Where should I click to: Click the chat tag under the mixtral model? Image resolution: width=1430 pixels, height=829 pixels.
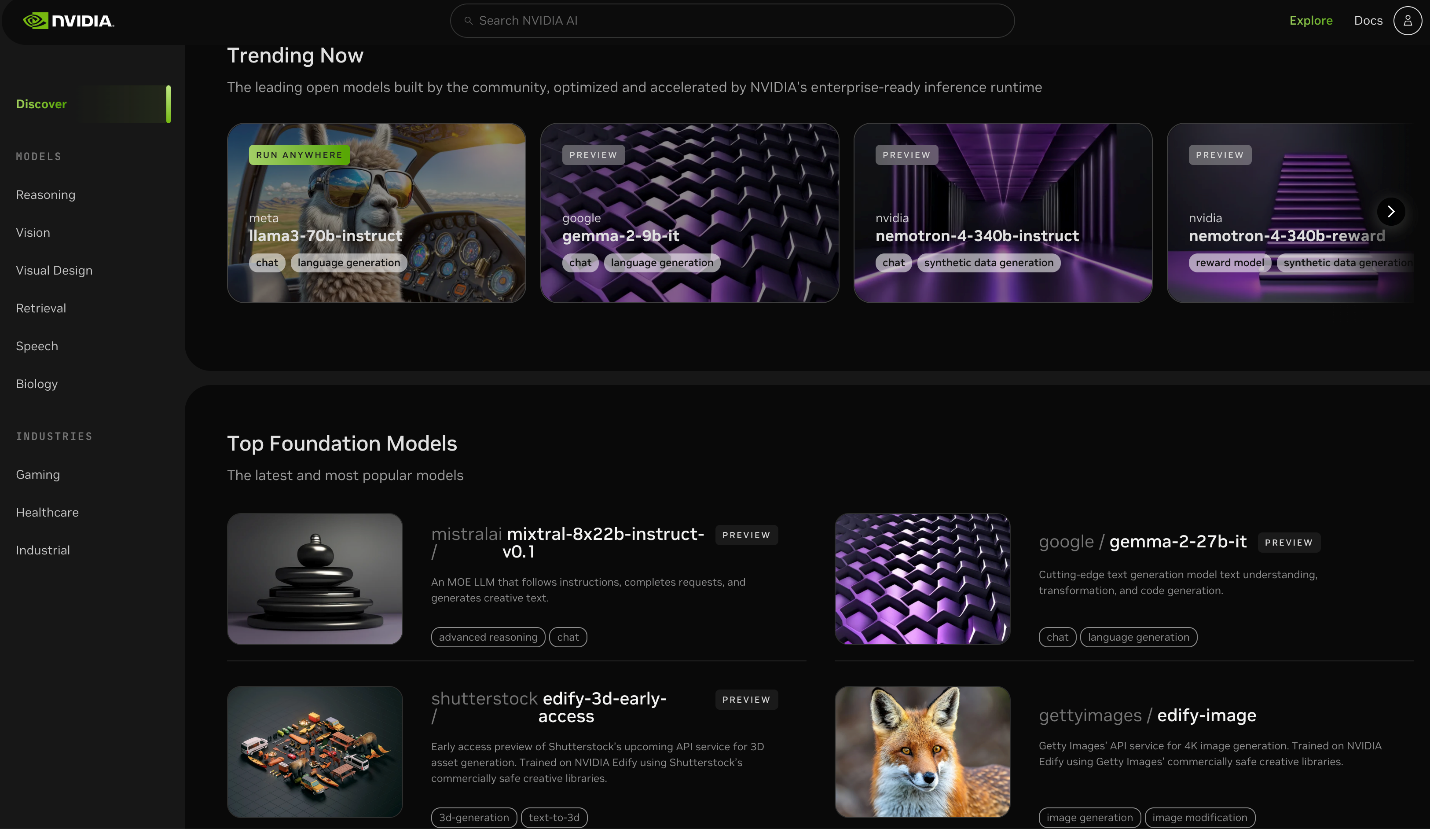(x=568, y=637)
